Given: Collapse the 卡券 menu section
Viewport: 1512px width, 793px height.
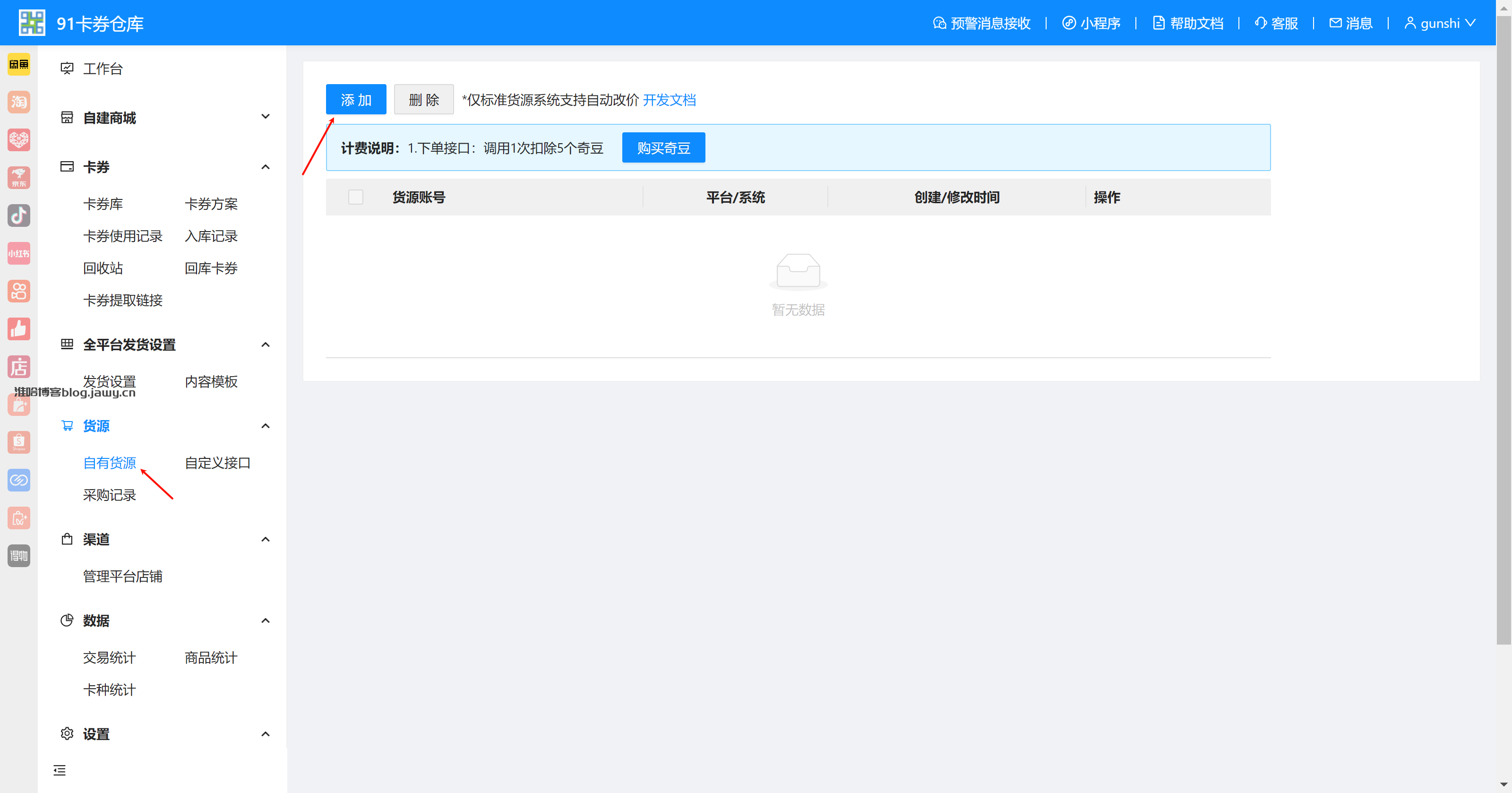Looking at the screenshot, I should click(x=265, y=167).
